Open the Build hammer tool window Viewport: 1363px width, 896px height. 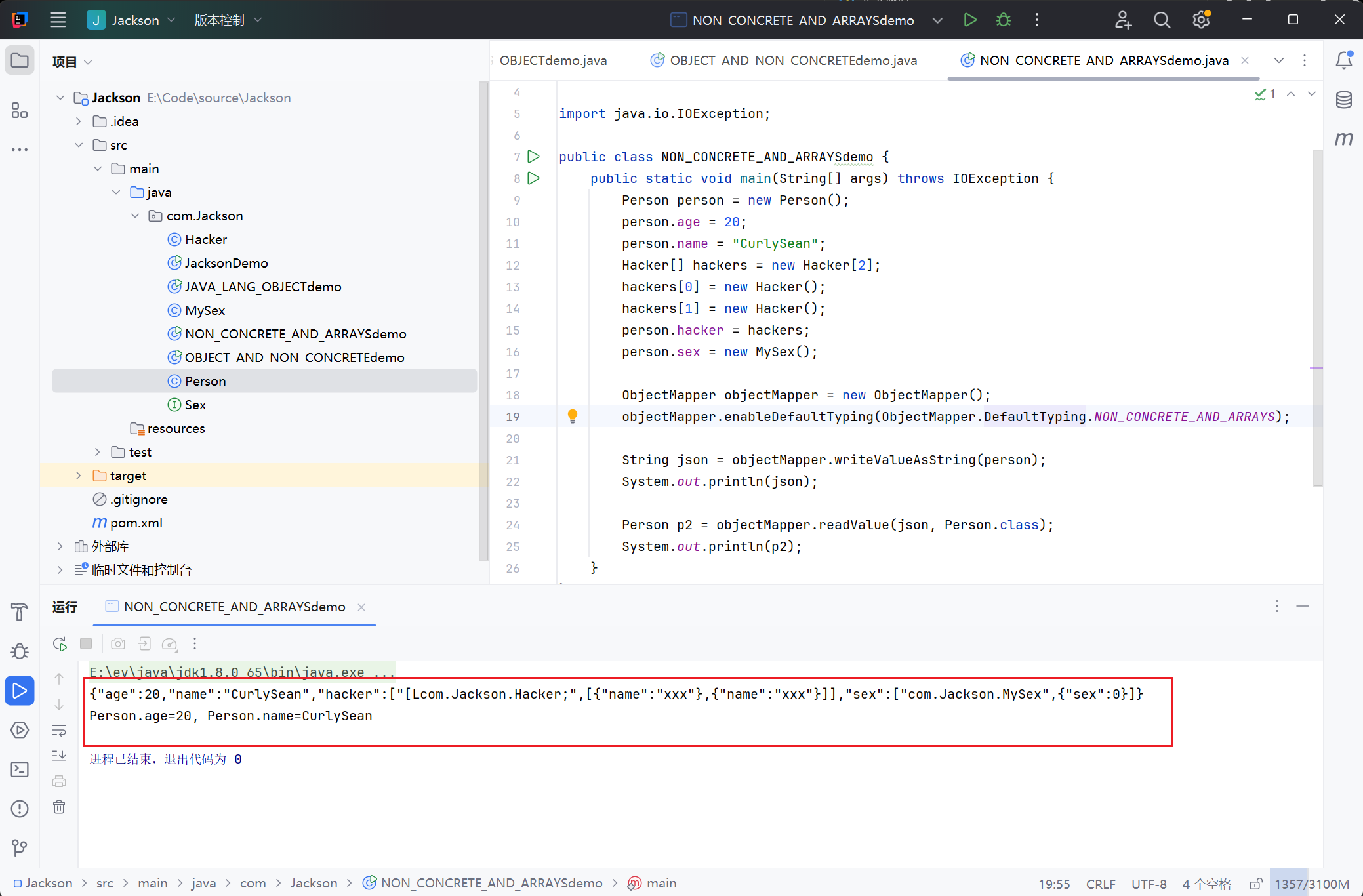(20, 612)
